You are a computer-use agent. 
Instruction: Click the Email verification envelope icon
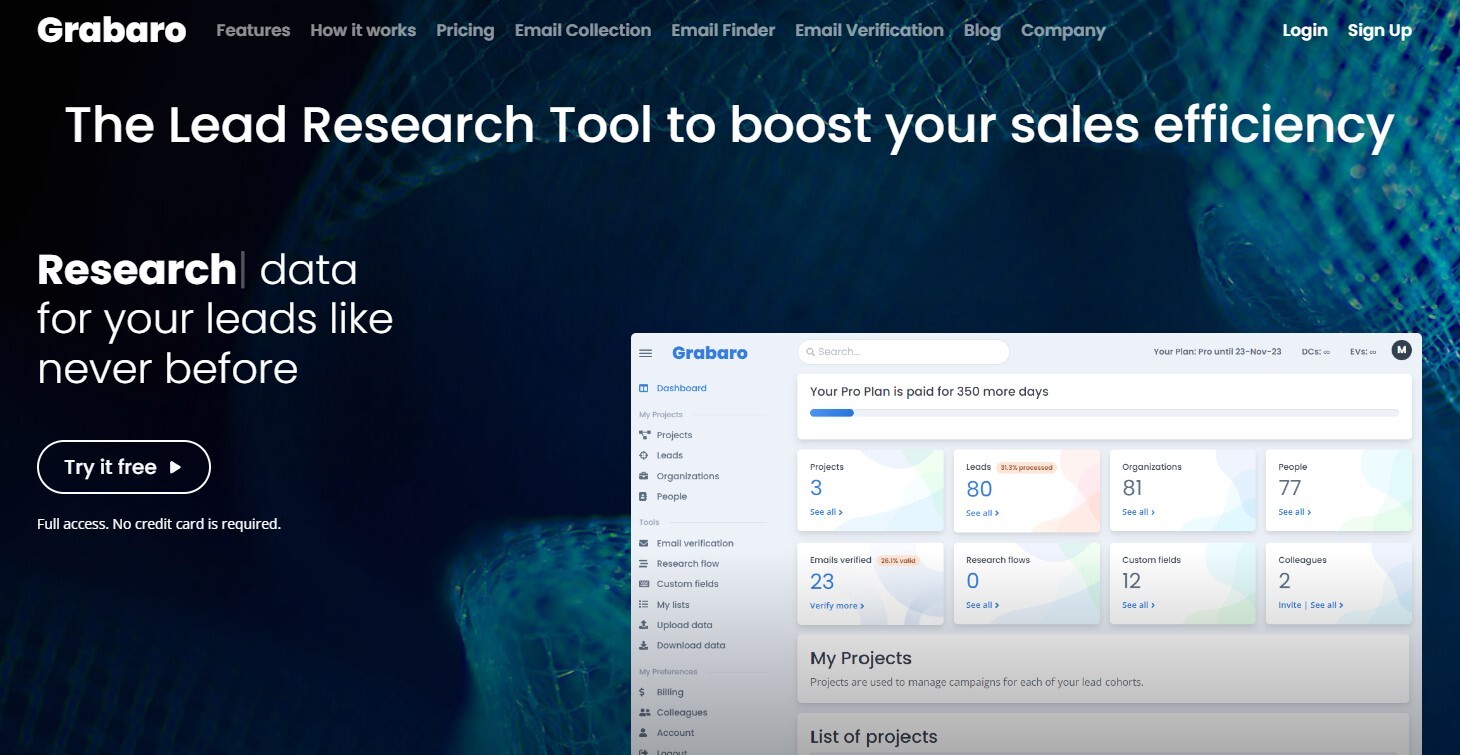[644, 543]
